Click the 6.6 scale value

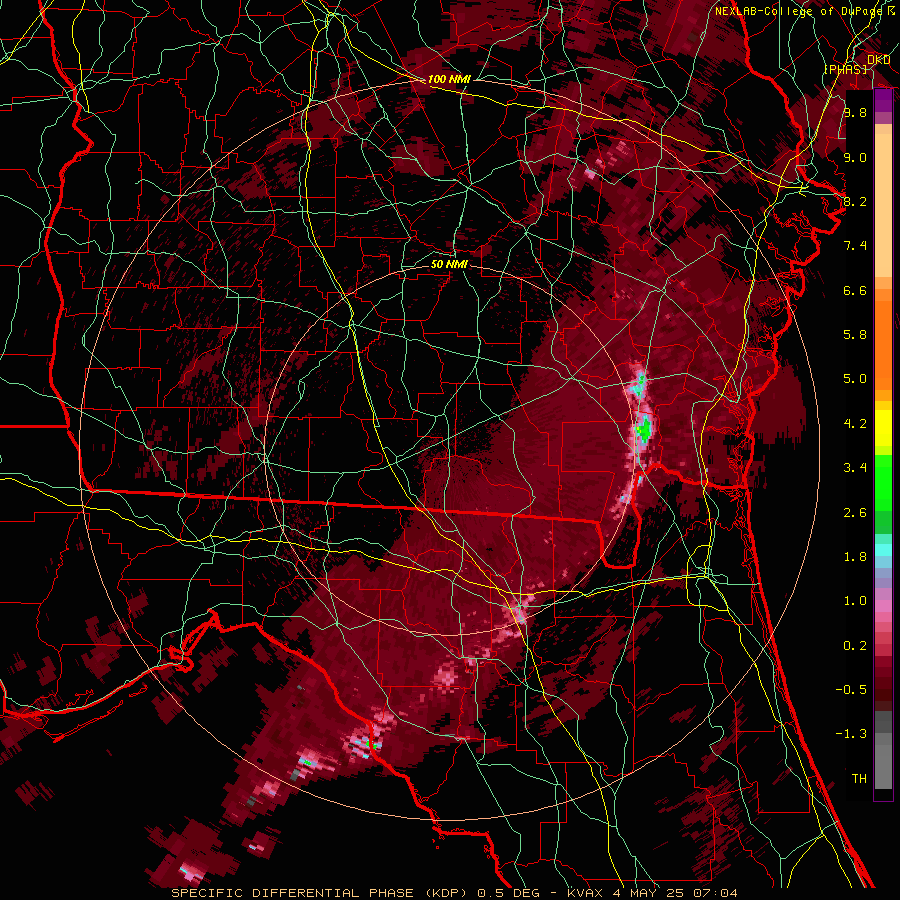tap(855, 290)
